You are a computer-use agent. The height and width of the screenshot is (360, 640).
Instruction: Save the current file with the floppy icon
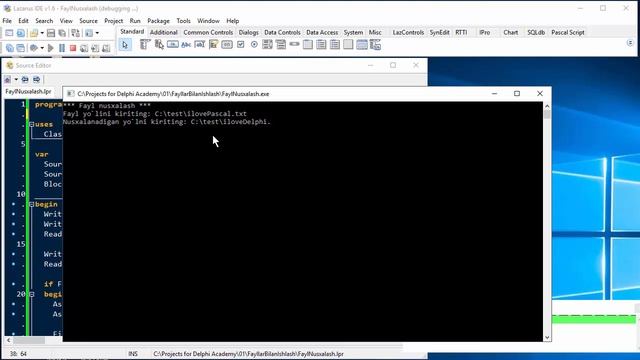tap(51, 33)
